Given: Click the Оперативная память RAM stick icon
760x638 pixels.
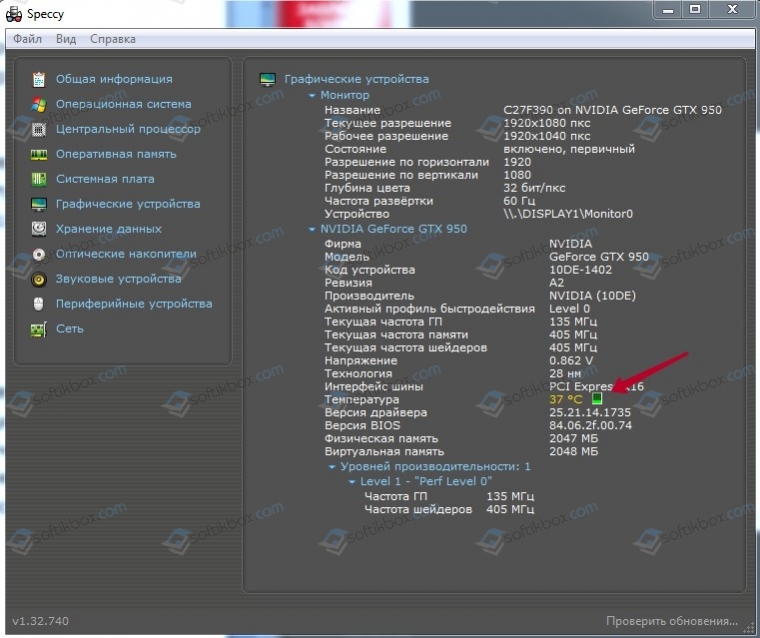Looking at the screenshot, I should 39,155.
